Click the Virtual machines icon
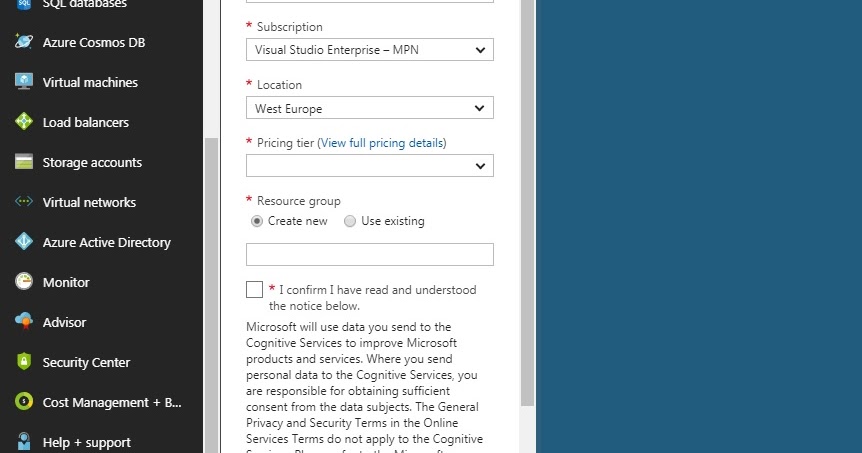The image size is (862, 453). click(x=24, y=82)
